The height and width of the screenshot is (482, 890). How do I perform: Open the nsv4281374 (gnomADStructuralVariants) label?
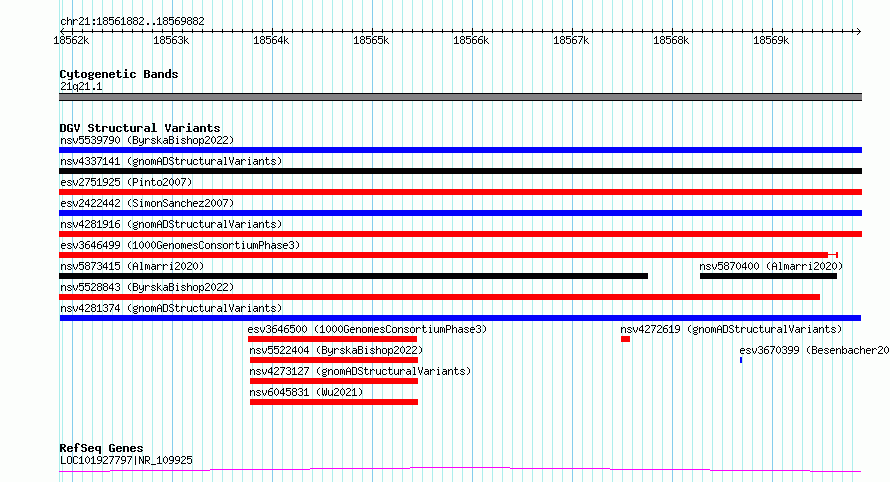point(171,308)
